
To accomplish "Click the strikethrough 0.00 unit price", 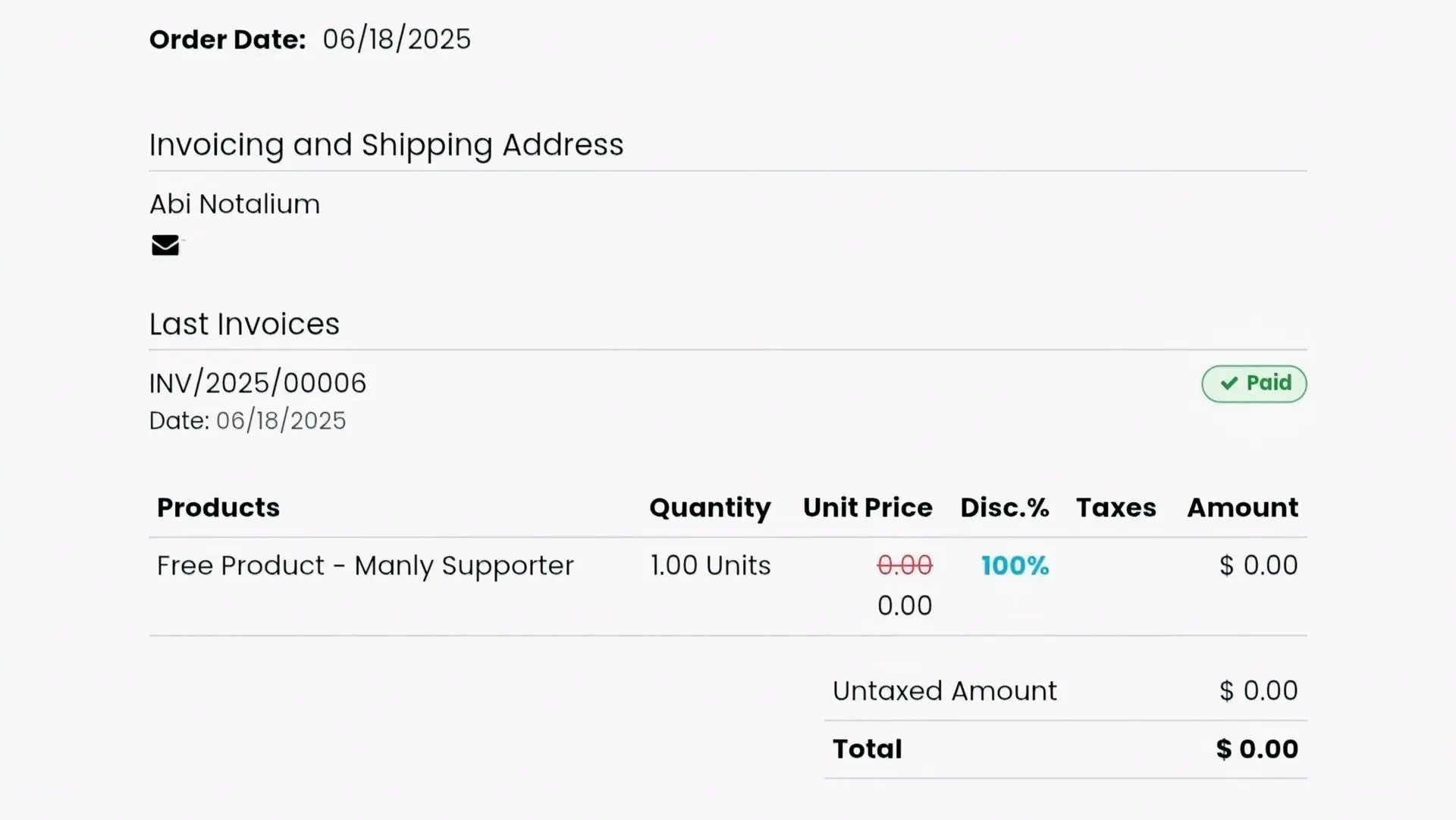I will tap(905, 565).
